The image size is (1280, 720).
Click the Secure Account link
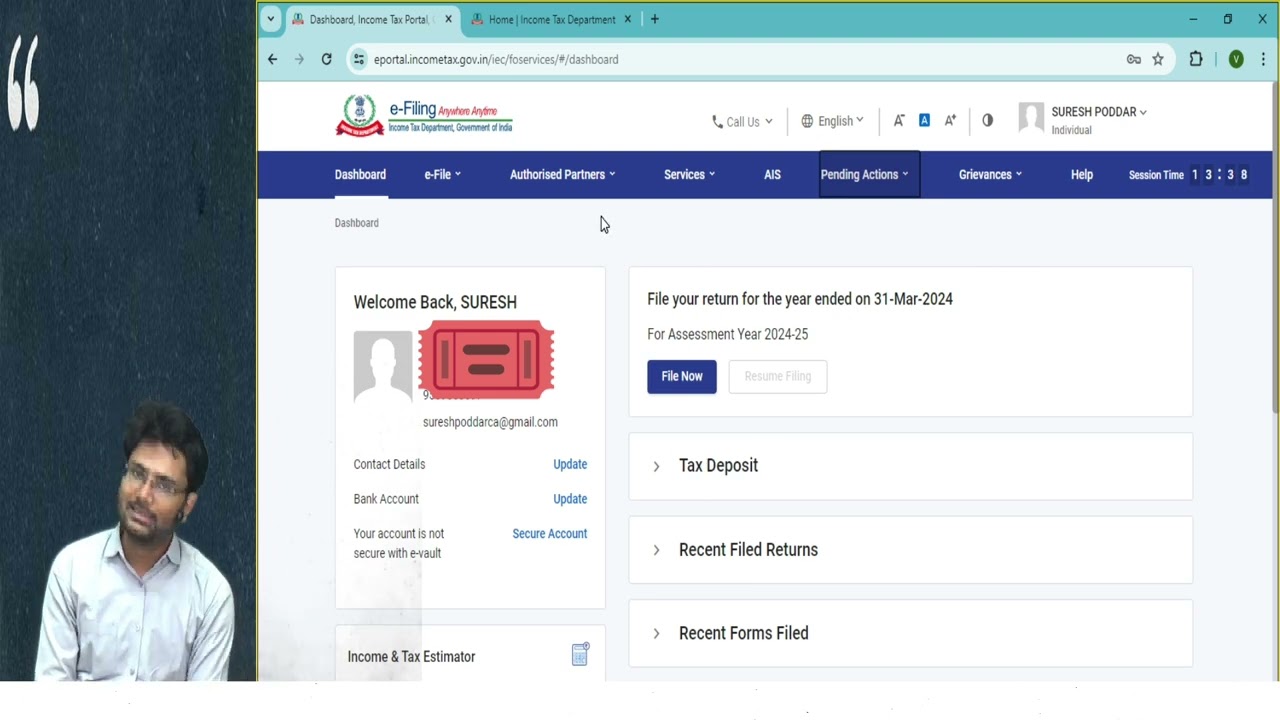coord(550,533)
